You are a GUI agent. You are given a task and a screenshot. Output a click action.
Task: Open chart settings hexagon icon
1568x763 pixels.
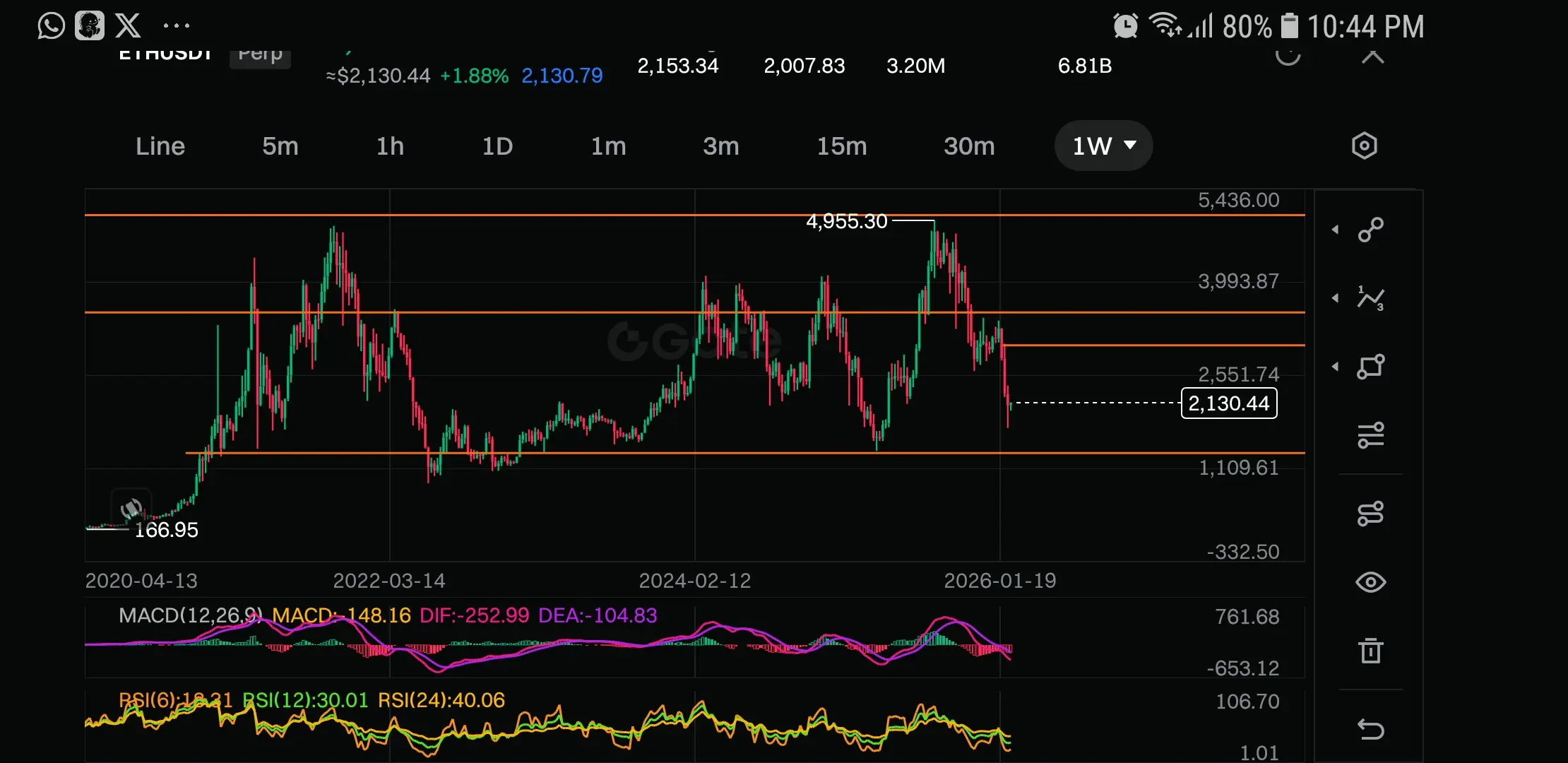(x=1364, y=146)
